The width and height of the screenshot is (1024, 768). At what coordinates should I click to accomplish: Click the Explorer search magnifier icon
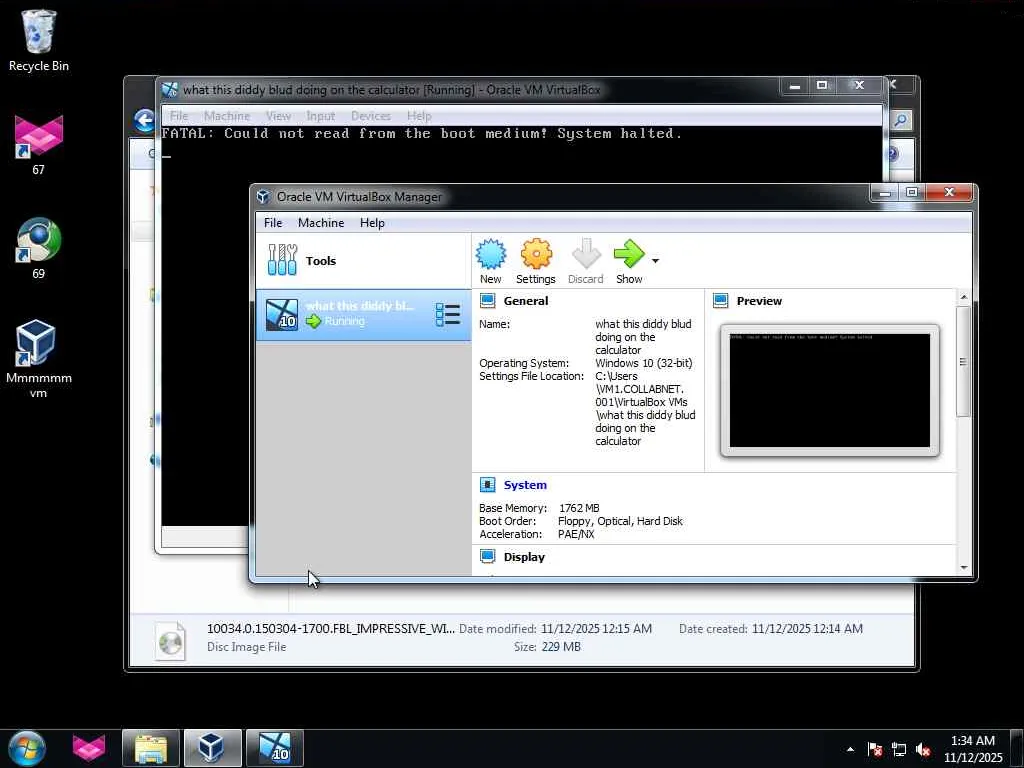pos(901,120)
